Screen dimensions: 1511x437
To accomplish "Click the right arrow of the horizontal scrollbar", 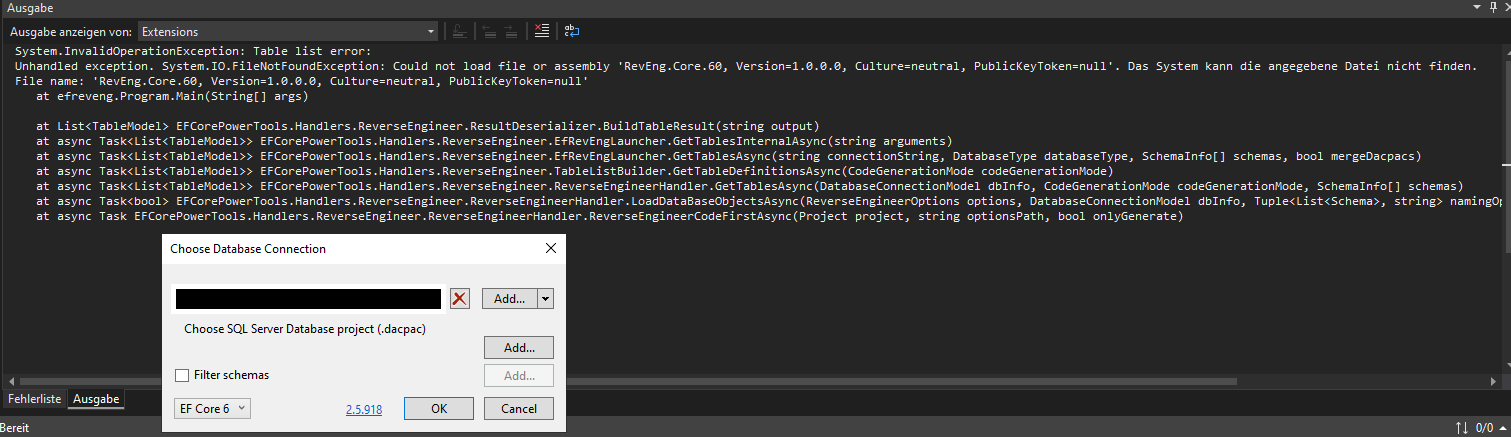I will pos(1492,381).
